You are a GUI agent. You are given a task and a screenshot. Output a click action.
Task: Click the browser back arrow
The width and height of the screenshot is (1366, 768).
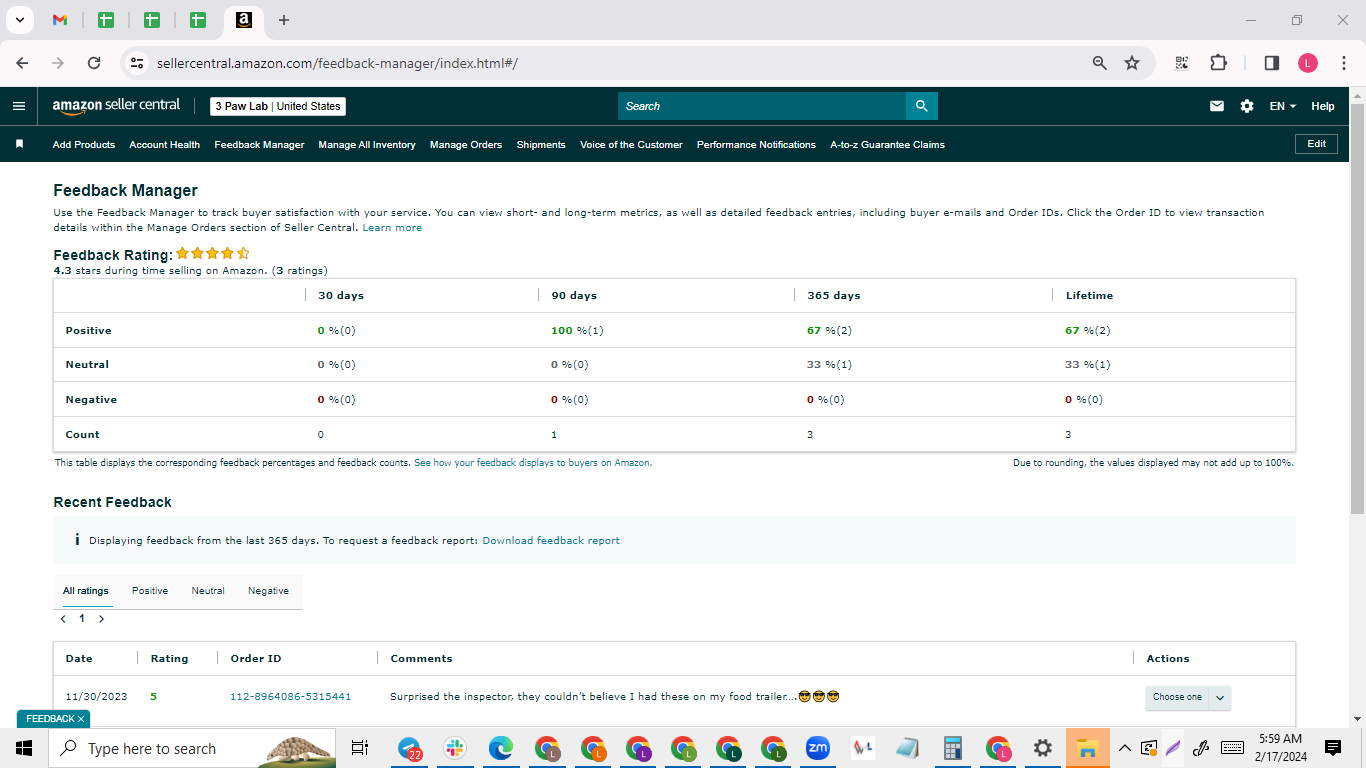point(22,63)
